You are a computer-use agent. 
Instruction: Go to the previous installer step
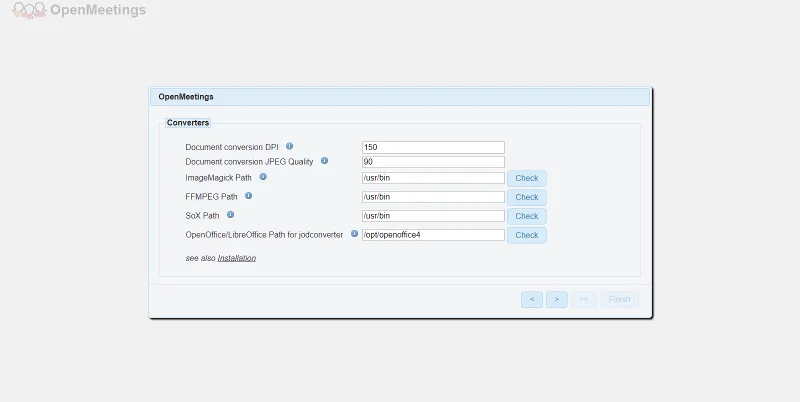pyautogui.click(x=531, y=299)
